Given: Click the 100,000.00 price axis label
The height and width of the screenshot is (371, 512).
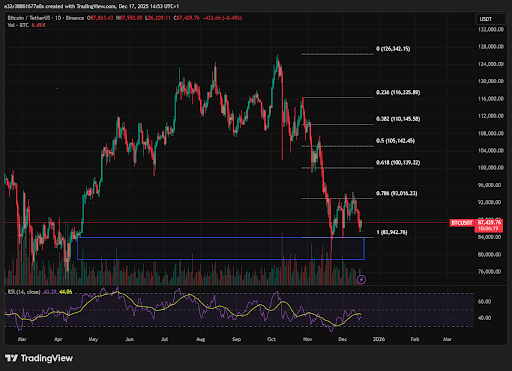Looking at the screenshot, I should click(491, 168).
